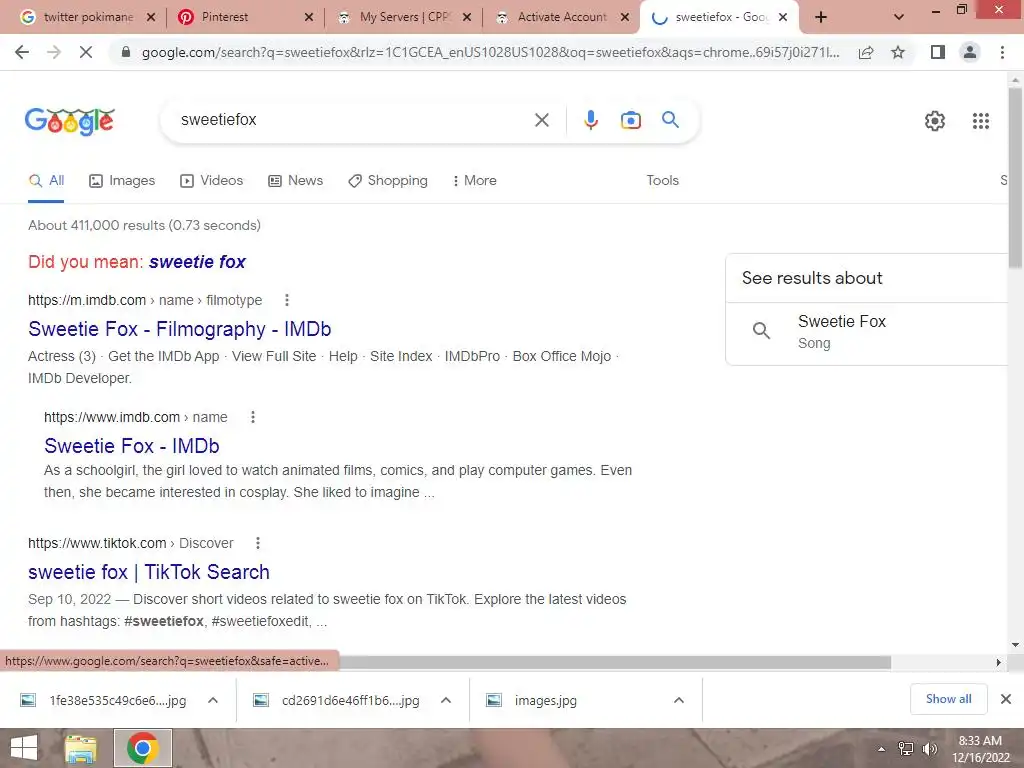Open volume control in system tray
The width and height of the screenshot is (1024, 768).
[929, 748]
